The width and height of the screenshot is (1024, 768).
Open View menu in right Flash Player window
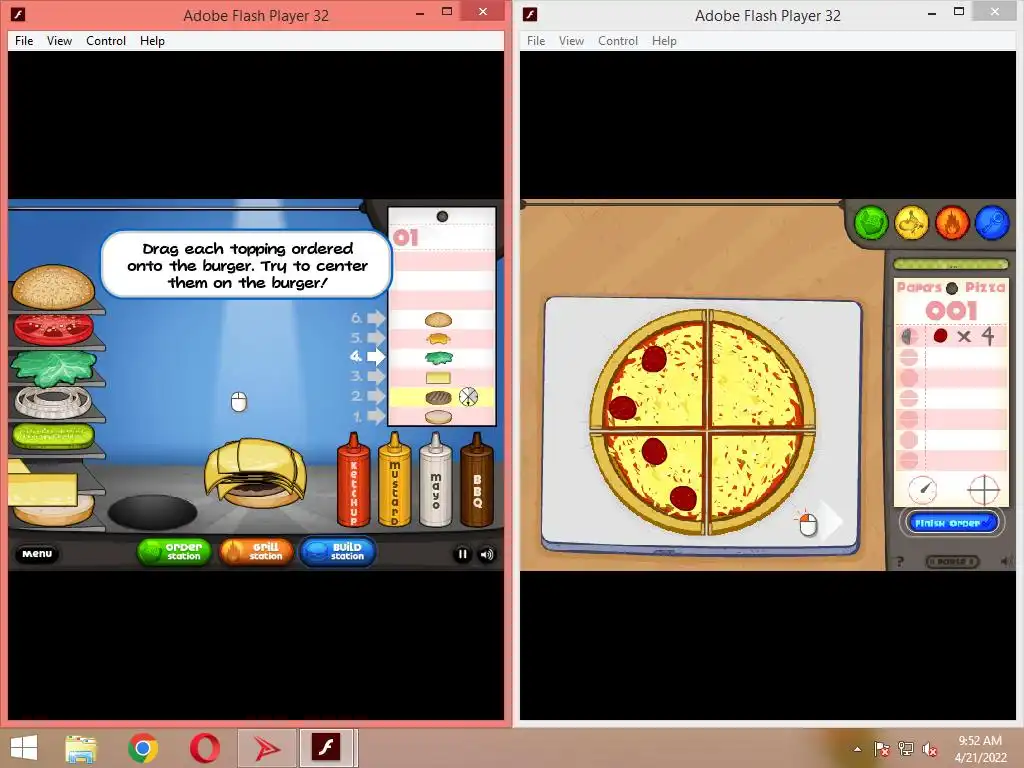tap(571, 40)
